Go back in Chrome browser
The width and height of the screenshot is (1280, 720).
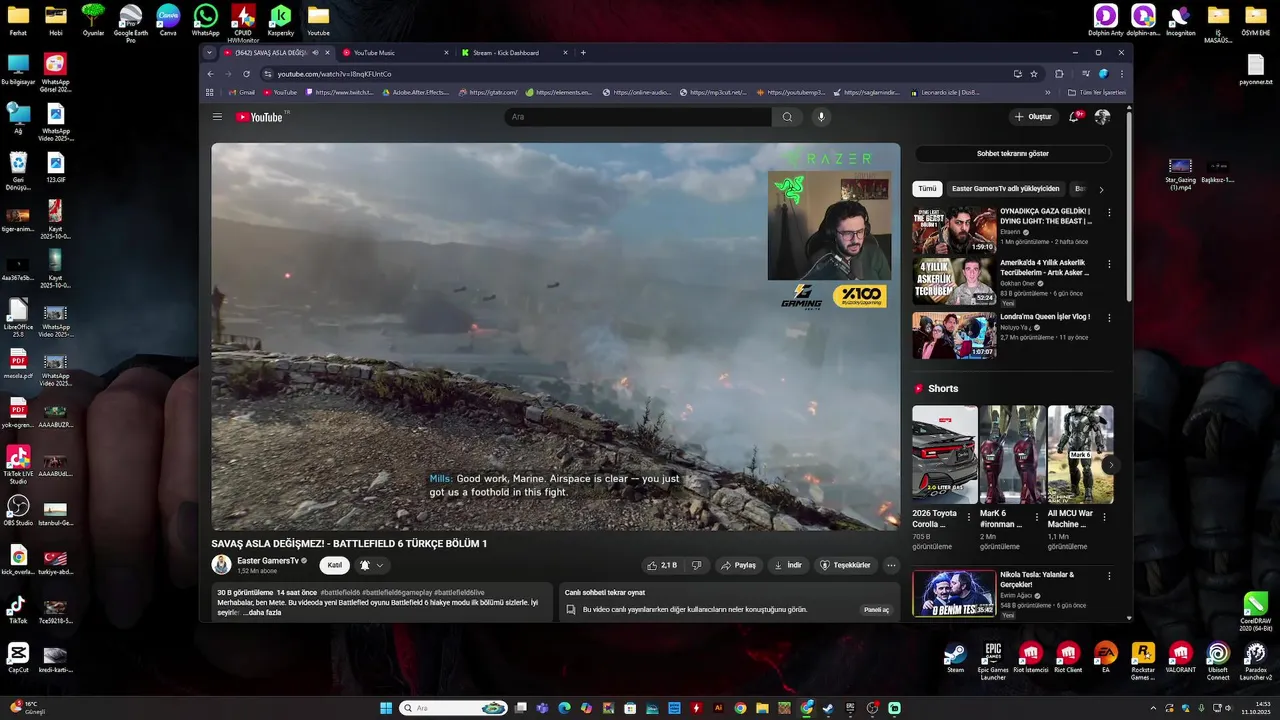210,74
